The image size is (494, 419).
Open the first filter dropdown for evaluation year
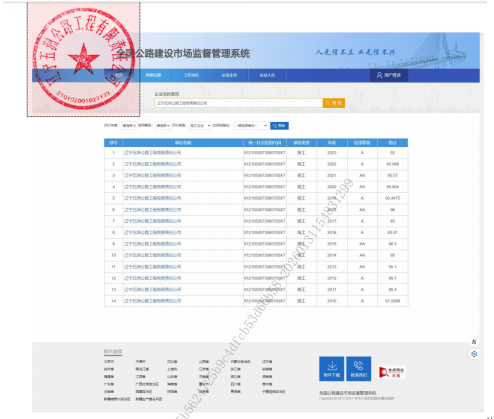point(129,126)
